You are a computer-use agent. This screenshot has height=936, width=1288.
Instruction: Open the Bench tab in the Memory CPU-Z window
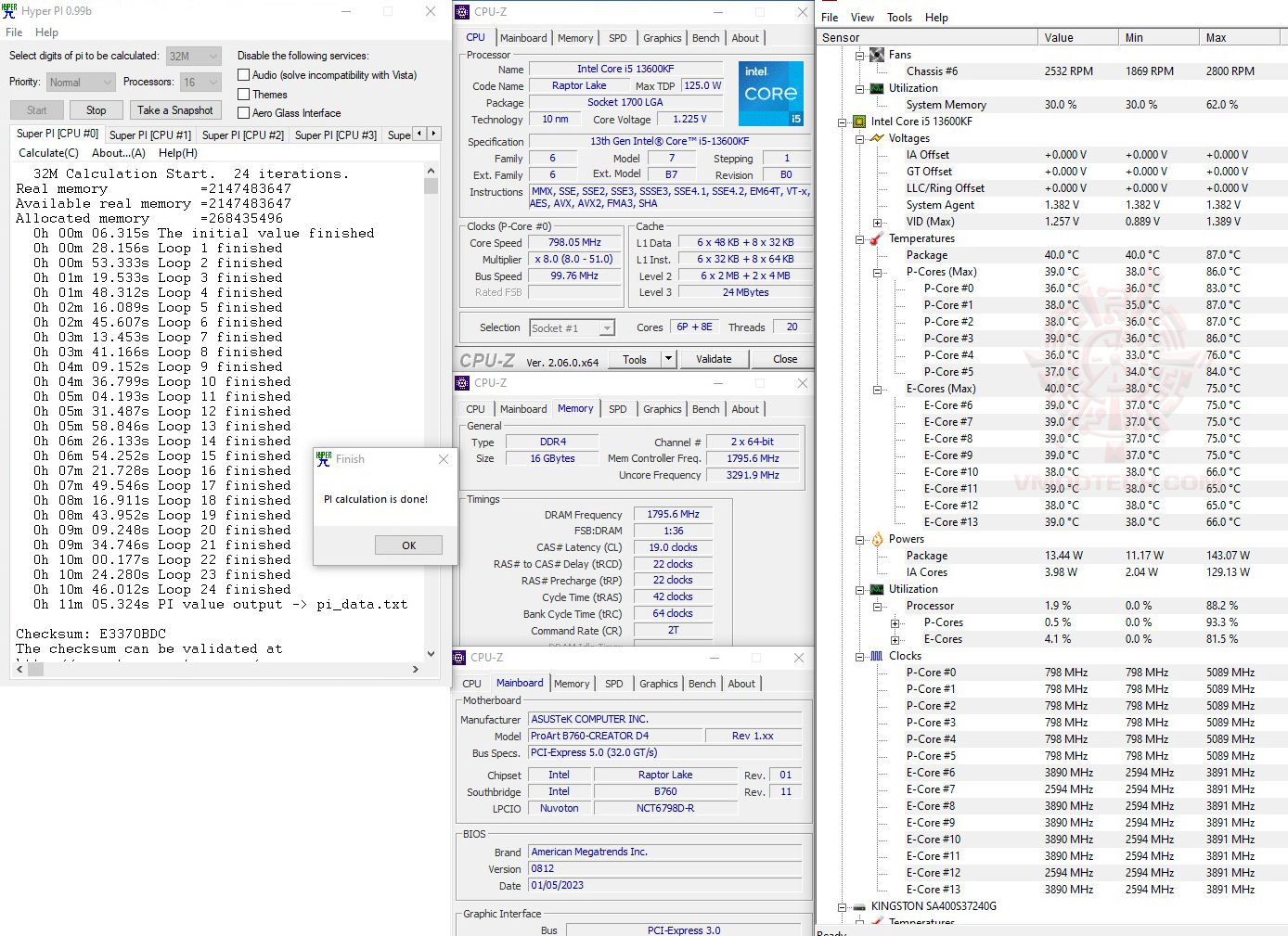[706, 409]
